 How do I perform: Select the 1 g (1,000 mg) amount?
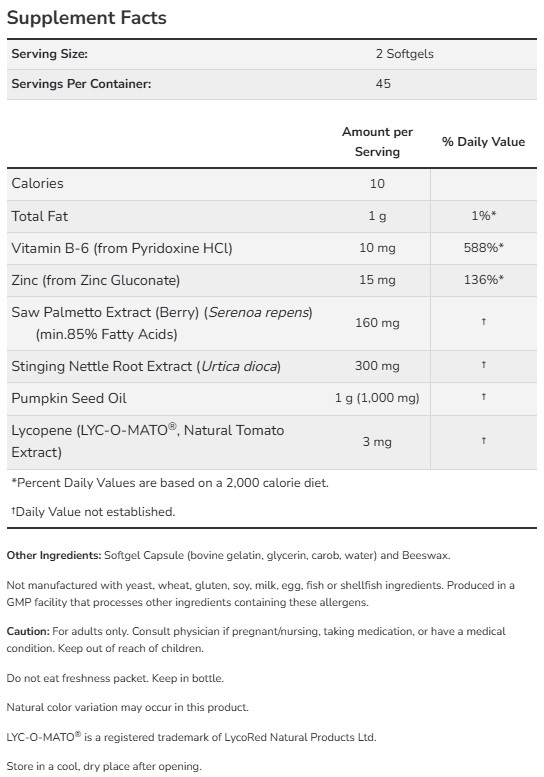(x=377, y=398)
